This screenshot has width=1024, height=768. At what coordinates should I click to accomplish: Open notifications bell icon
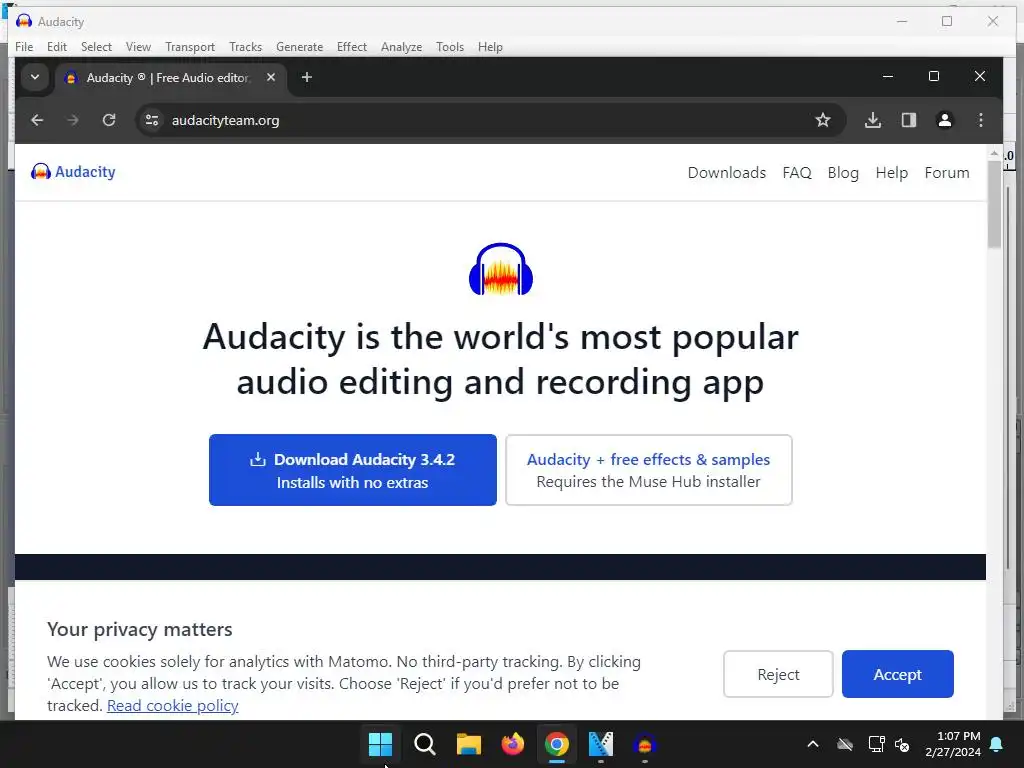997,744
